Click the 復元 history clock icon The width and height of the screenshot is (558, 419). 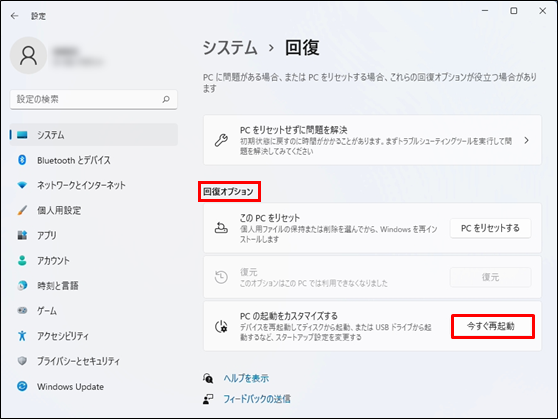pyautogui.click(x=221, y=277)
